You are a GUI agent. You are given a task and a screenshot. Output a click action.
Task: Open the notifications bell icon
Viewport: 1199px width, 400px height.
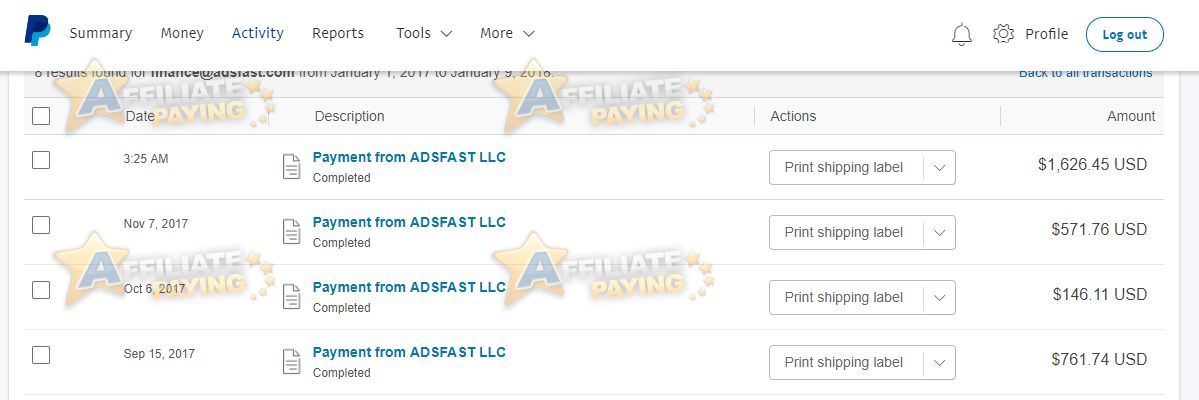click(962, 34)
